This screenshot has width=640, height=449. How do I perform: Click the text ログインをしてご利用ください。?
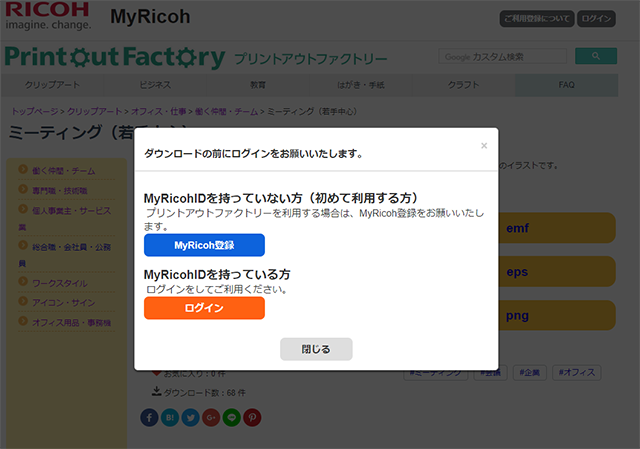(217, 289)
